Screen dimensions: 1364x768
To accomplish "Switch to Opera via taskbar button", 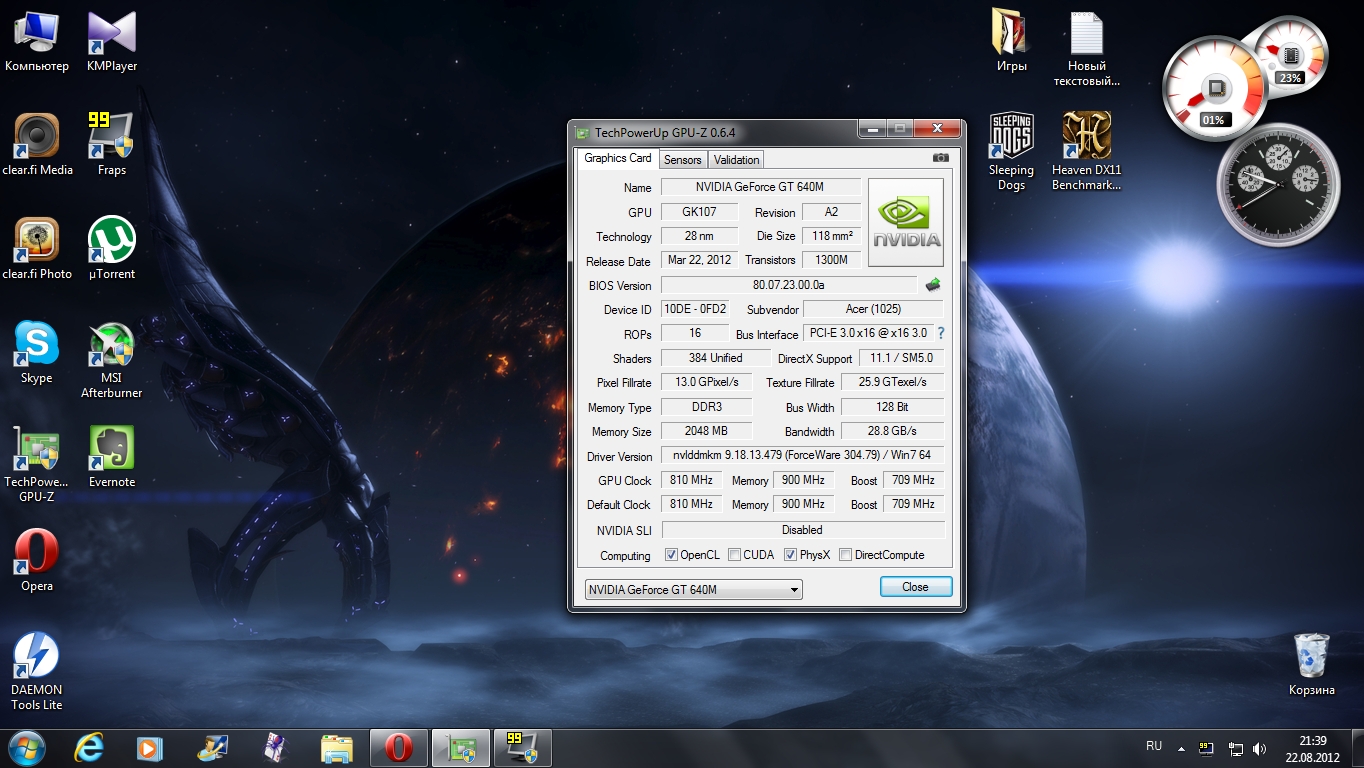I will [399, 748].
